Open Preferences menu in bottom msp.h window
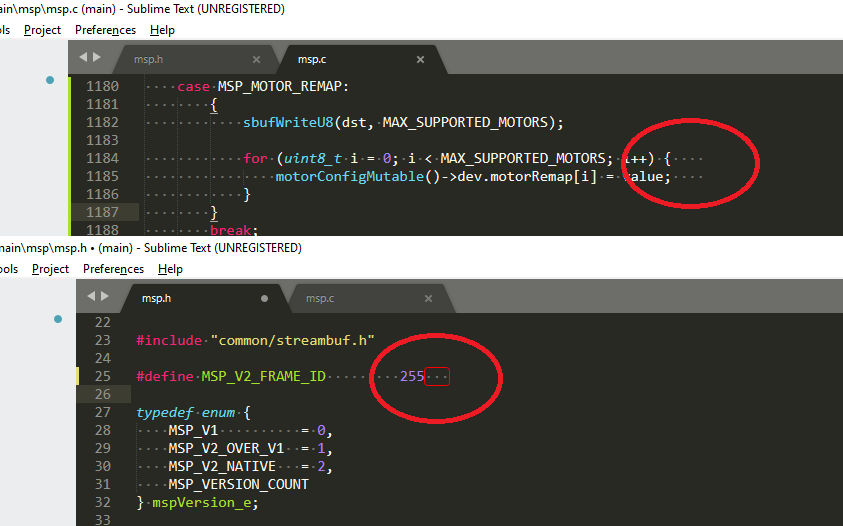This screenshot has height=526, width=843. pyautogui.click(x=113, y=269)
